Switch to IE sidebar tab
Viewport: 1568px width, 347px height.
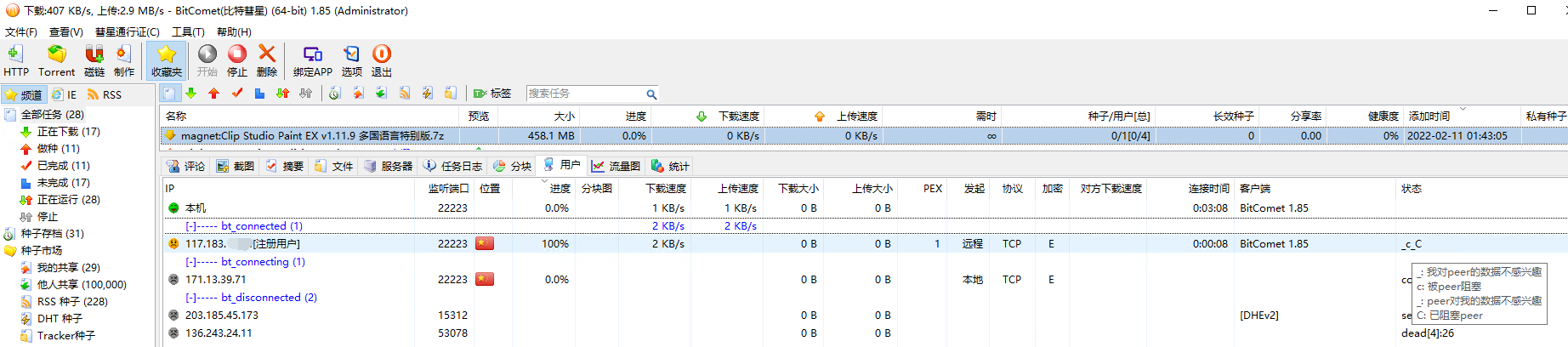tap(65, 94)
